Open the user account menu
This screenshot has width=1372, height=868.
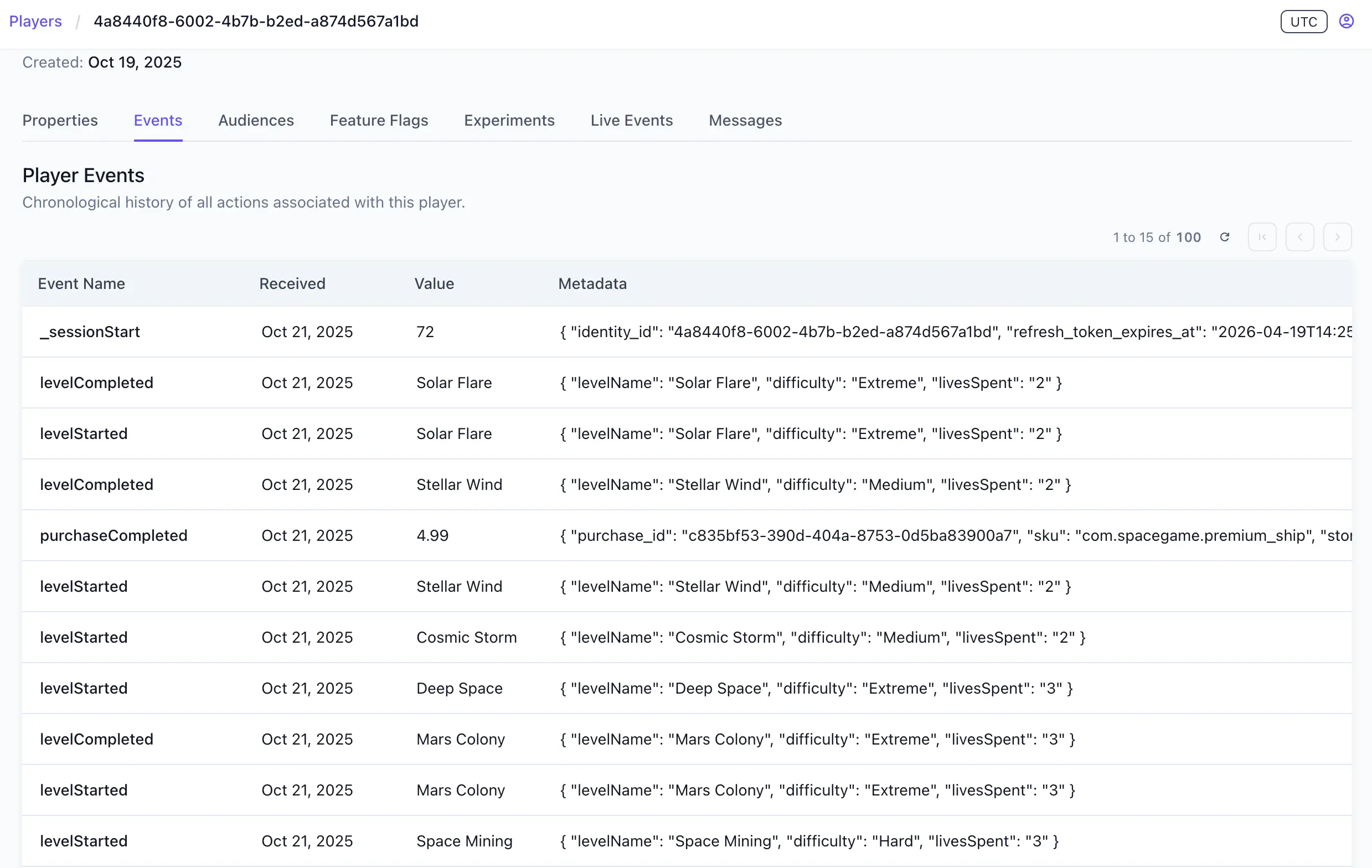[1347, 21]
